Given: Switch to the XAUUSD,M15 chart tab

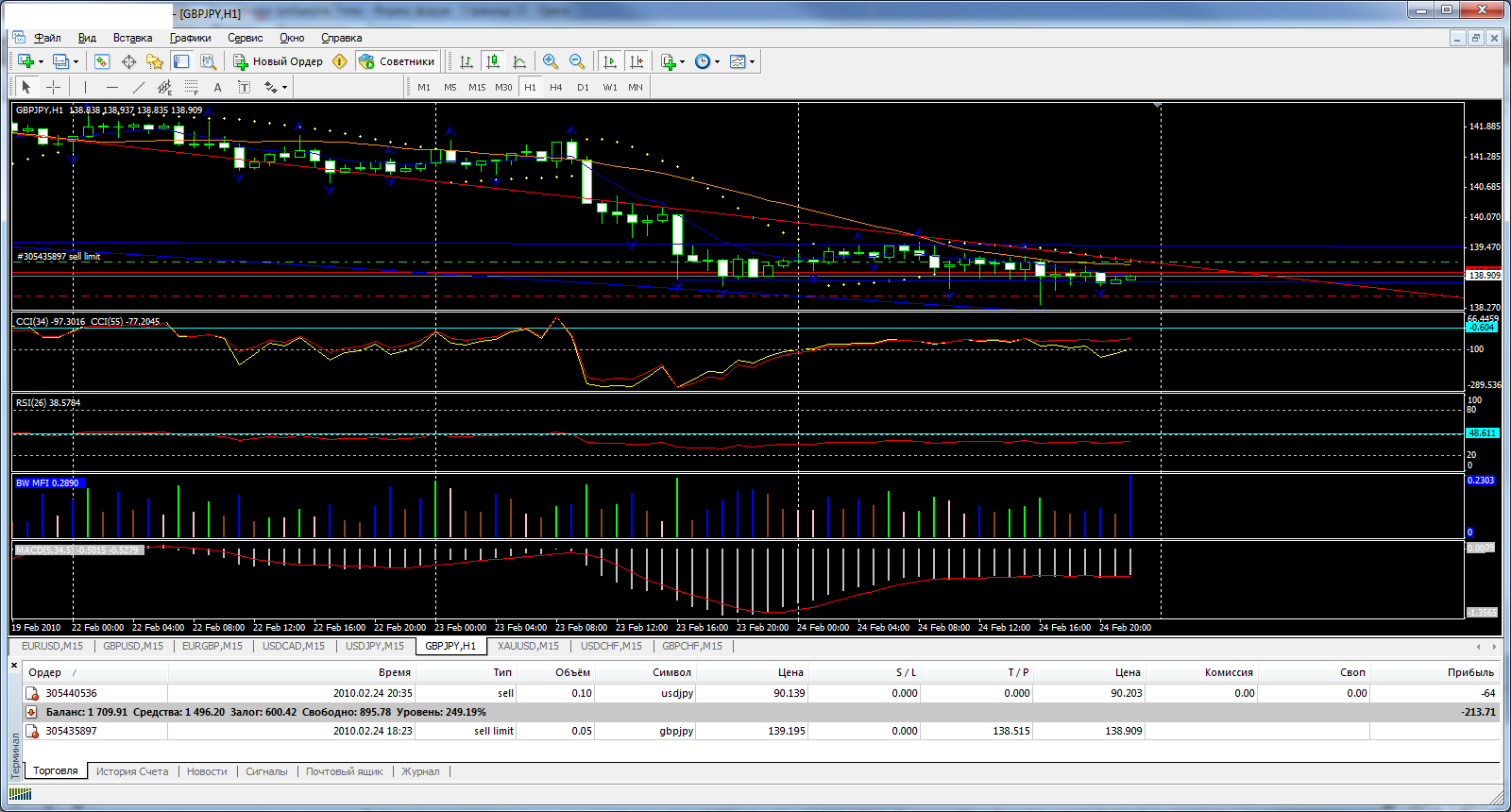Looking at the screenshot, I should coord(528,646).
